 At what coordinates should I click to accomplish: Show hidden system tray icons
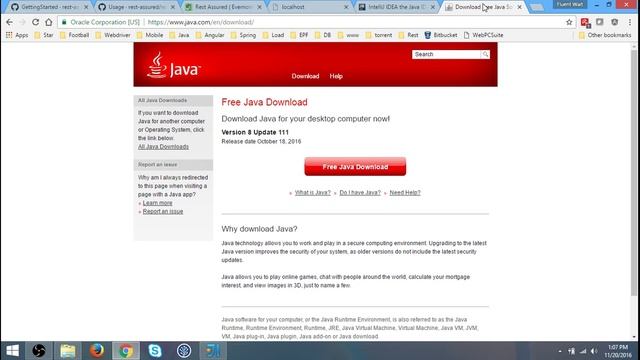[x=560, y=351]
